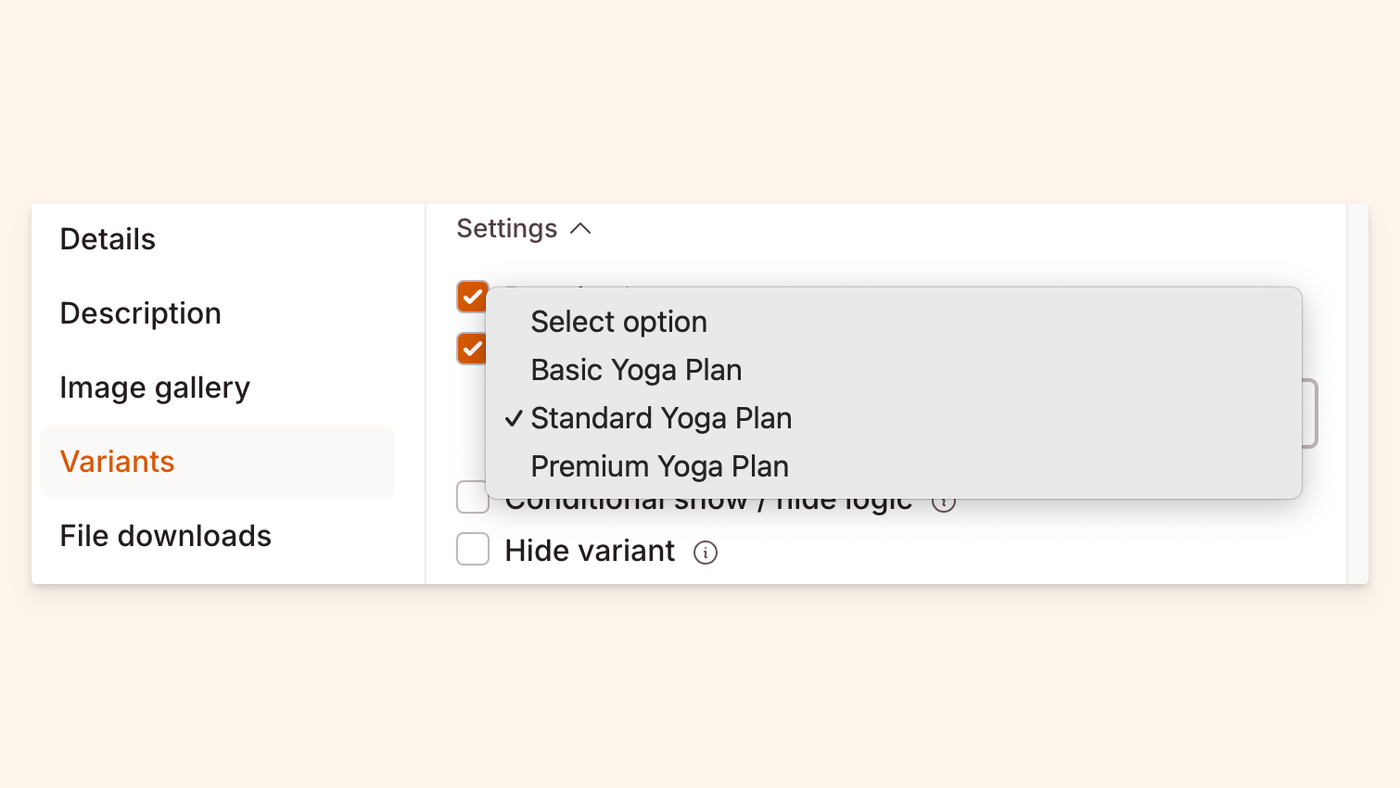Viewport: 1400px width, 788px height.
Task: Uncheck the topmost orange checkbox under Settings
Action: click(x=471, y=297)
